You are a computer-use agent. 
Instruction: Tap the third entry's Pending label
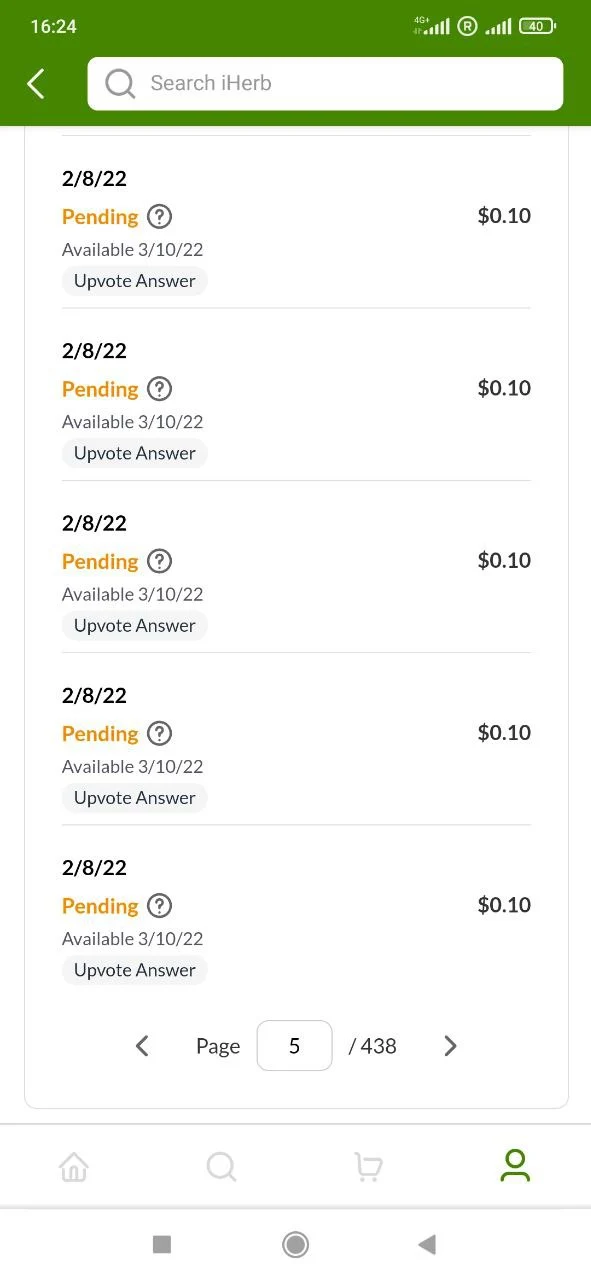tap(100, 561)
